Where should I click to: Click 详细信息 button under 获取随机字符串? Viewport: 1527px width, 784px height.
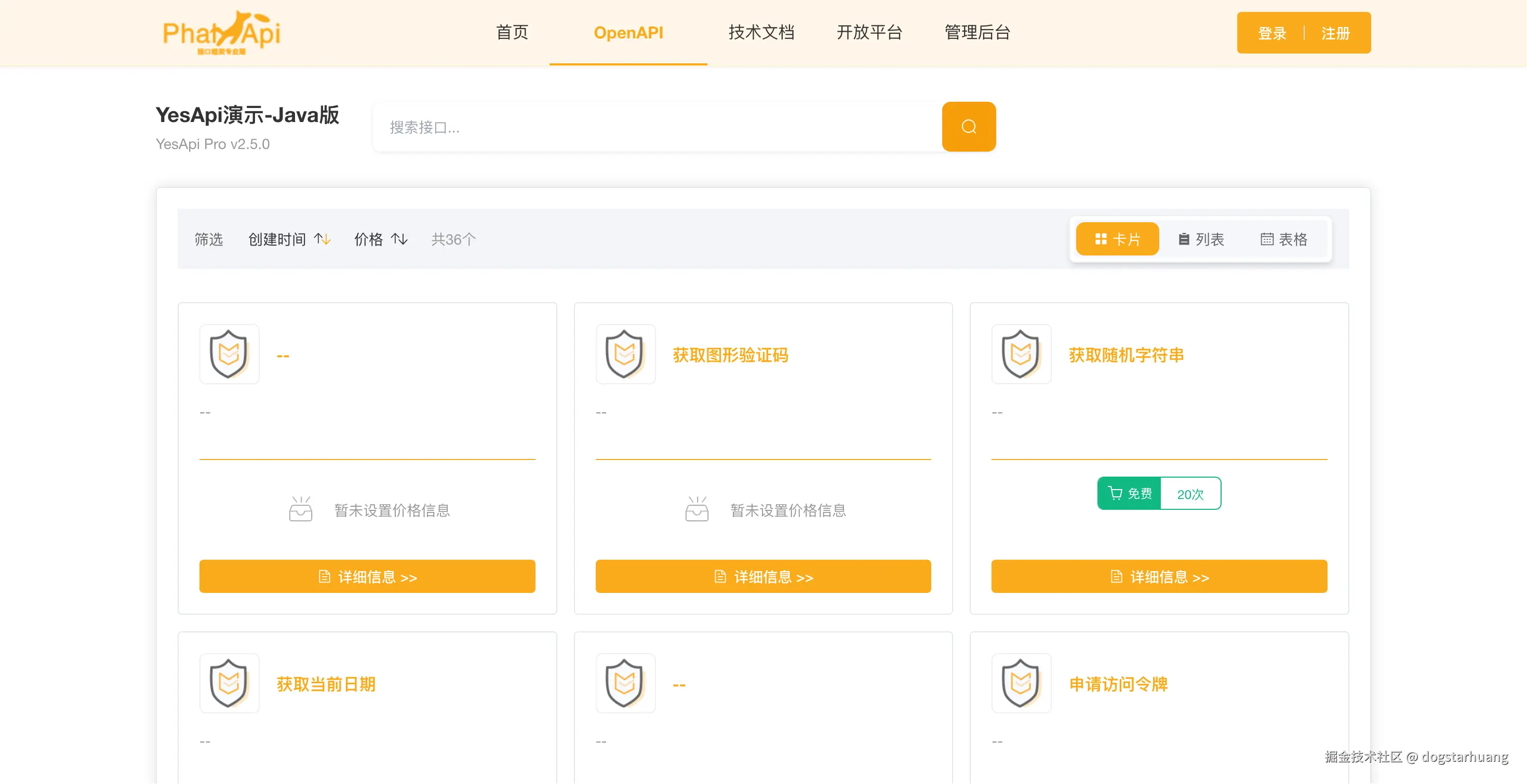(1158, 576)
